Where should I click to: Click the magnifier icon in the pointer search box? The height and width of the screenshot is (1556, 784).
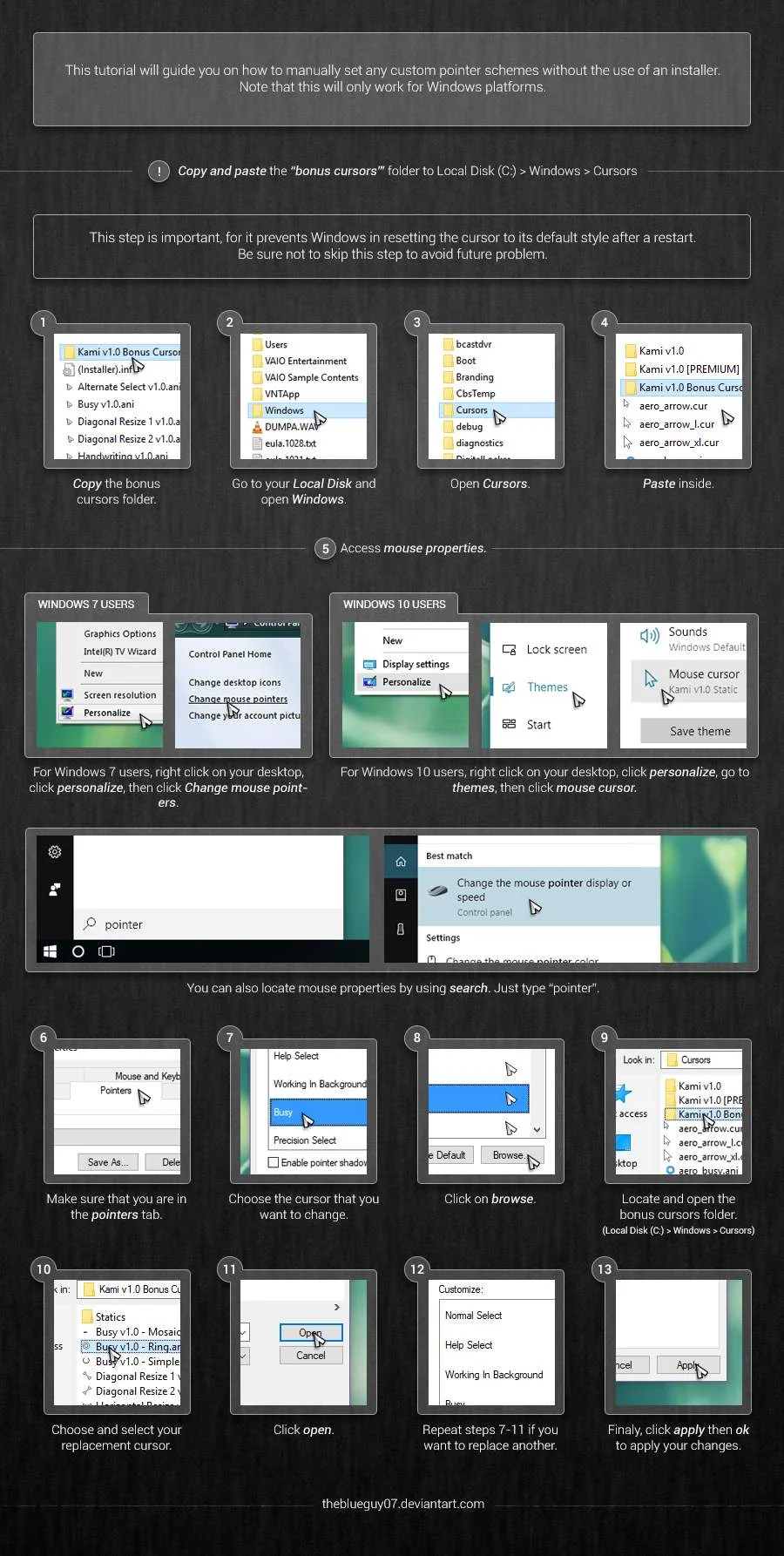pos(90,923)
